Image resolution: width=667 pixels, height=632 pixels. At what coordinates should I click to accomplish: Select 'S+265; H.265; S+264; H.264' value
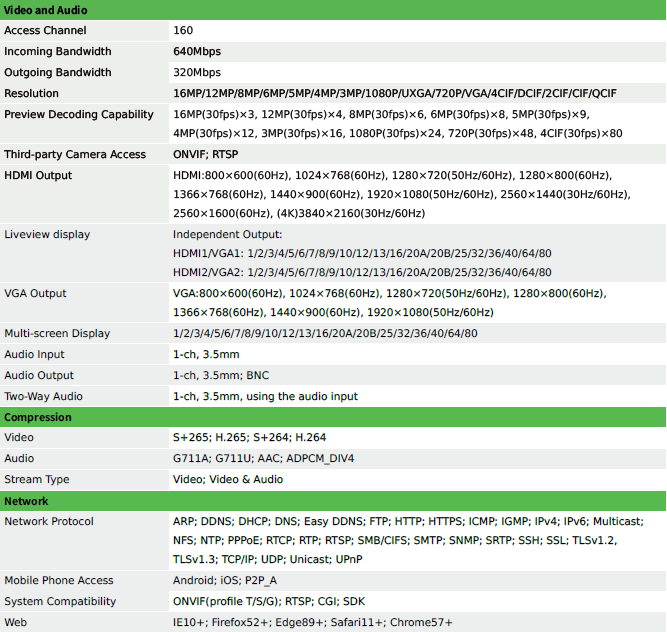tap(249, 437)
